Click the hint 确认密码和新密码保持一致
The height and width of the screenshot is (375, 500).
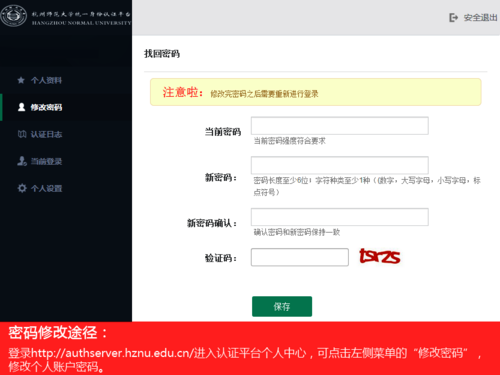tap(297, 232)
